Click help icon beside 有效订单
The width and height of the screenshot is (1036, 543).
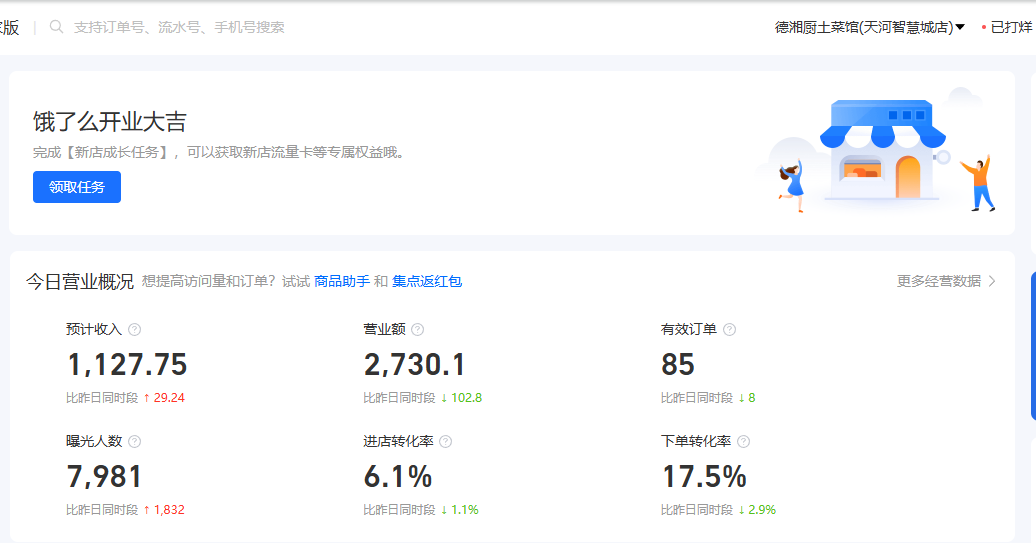729,330
